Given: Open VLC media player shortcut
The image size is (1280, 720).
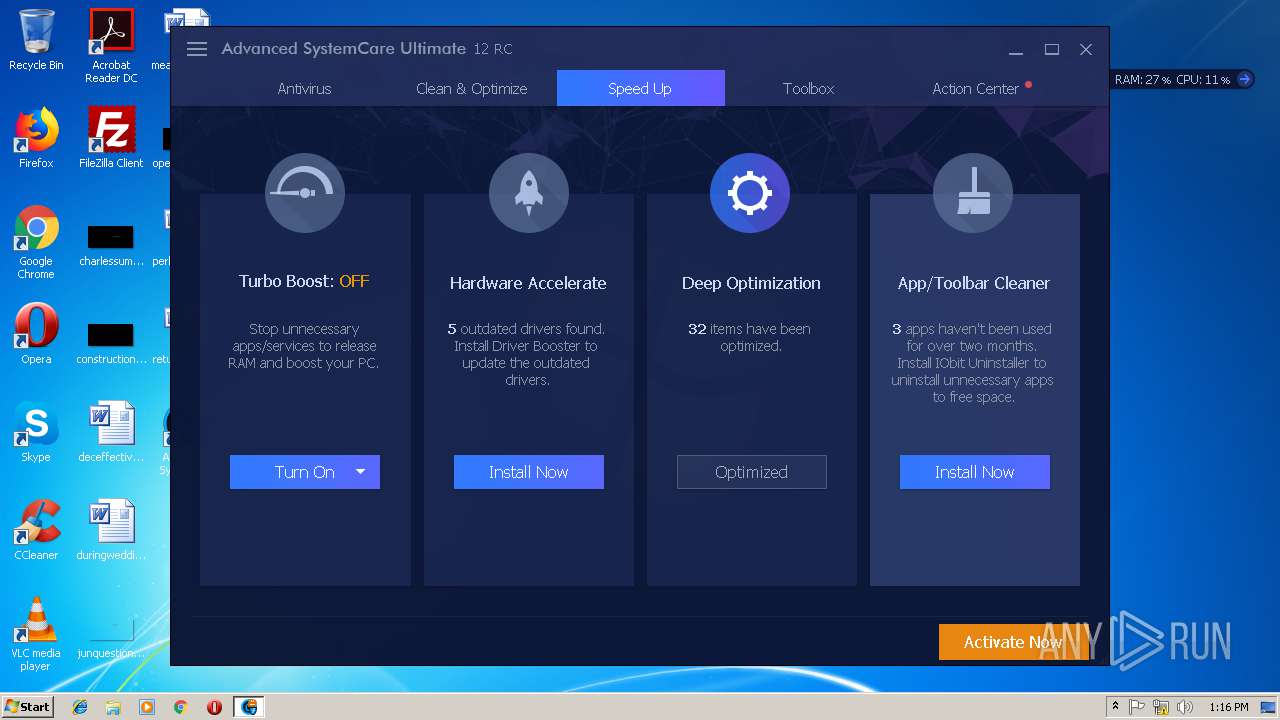Looking at the screenshot, I should 36,634.
